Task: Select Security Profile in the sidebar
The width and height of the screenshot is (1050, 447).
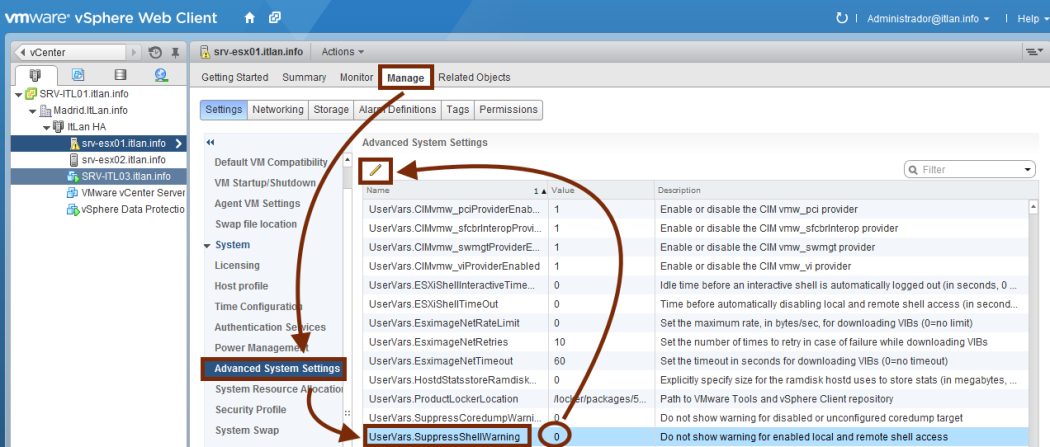Action: coord(251,410)
